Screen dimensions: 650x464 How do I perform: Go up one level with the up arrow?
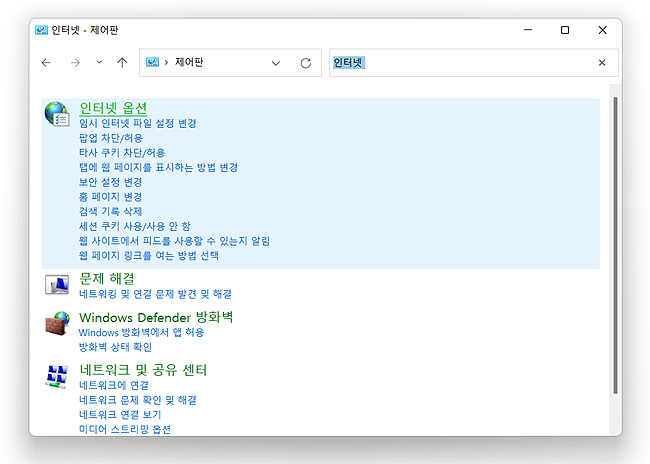coord(122,63)
